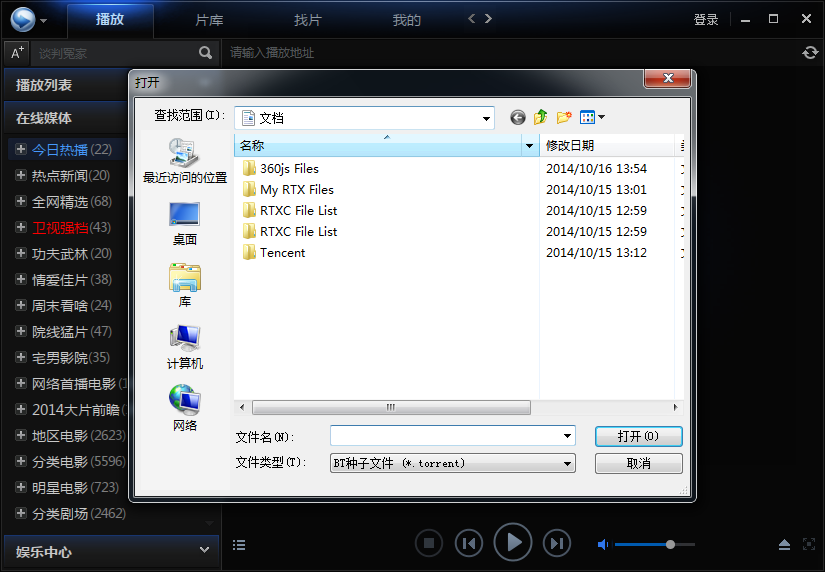
Task: Open the 文件类型 file type dropdown
Action: pos(568,464)
